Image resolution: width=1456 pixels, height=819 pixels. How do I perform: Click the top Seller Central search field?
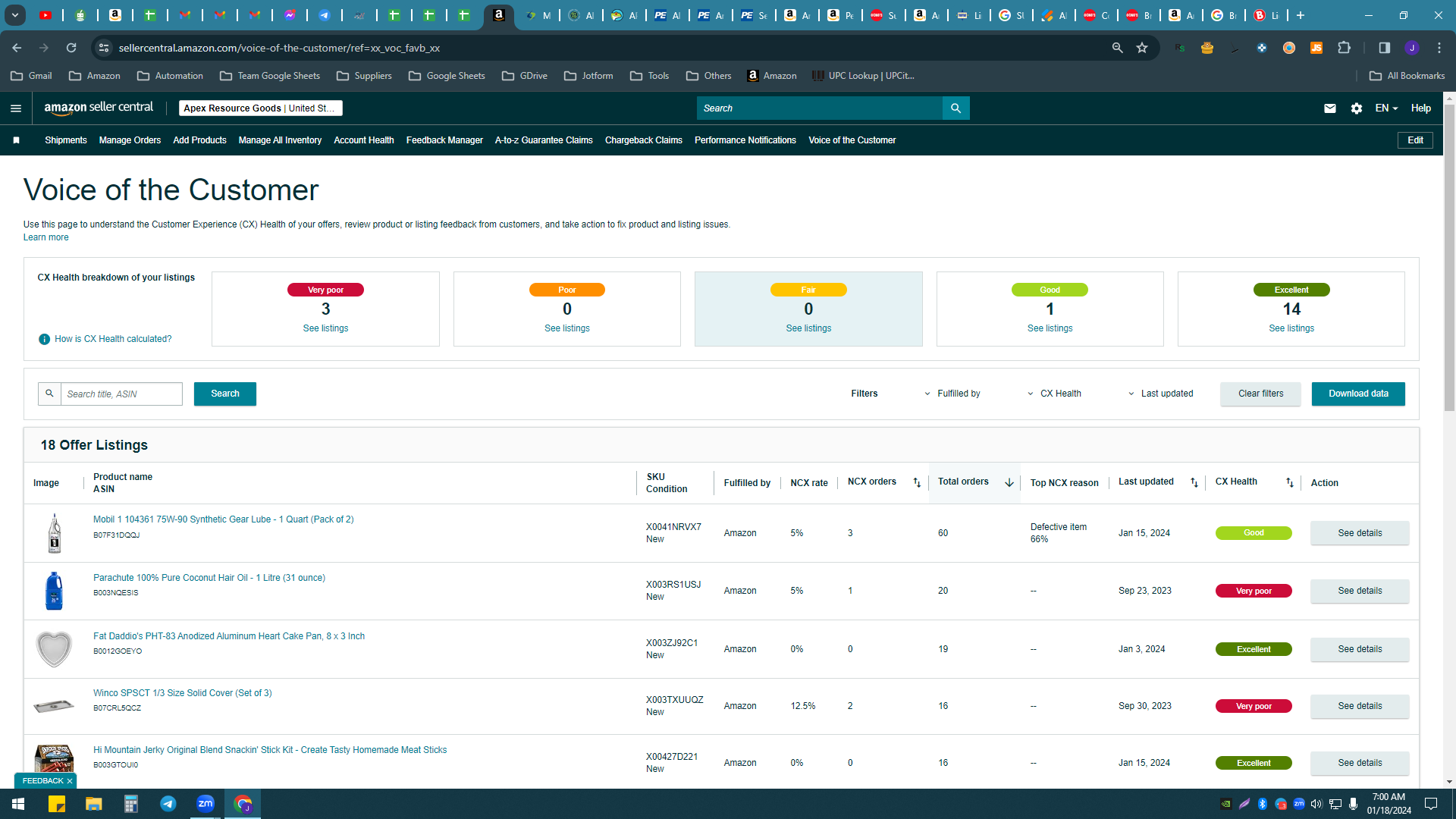pos(819,108)
